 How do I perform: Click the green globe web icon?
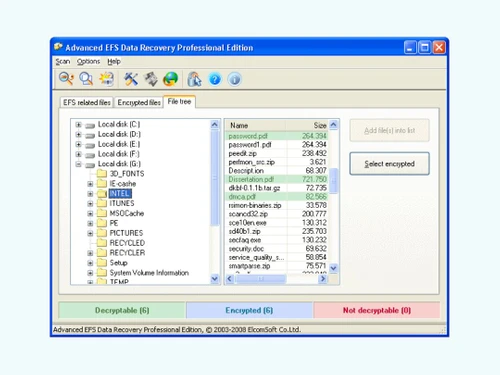click(171, 79)
